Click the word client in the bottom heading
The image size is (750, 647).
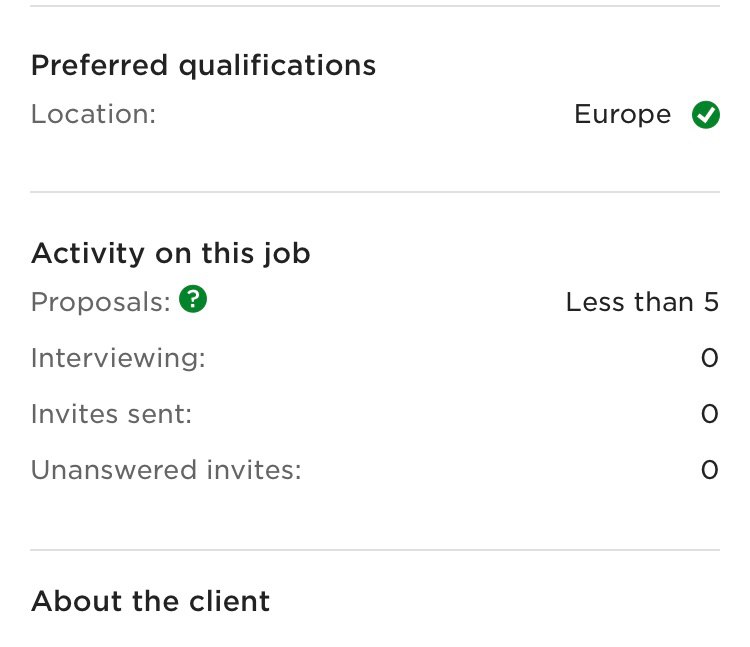pos(230,601)
